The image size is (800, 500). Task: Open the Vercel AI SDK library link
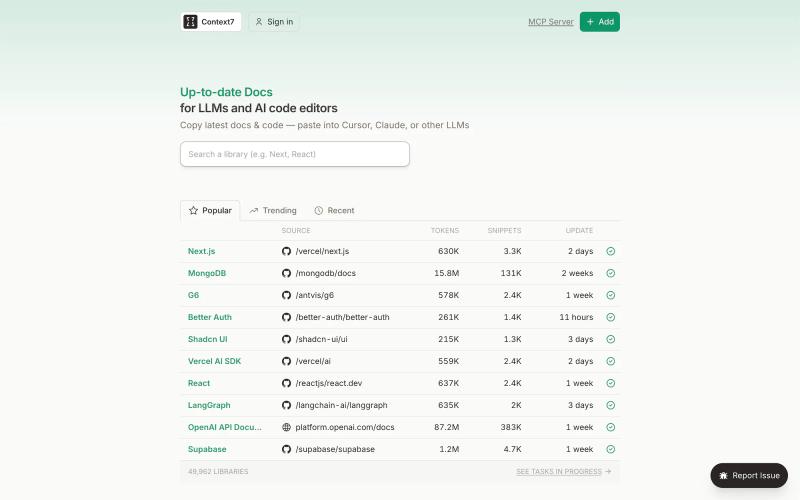[x=214, y=361]
